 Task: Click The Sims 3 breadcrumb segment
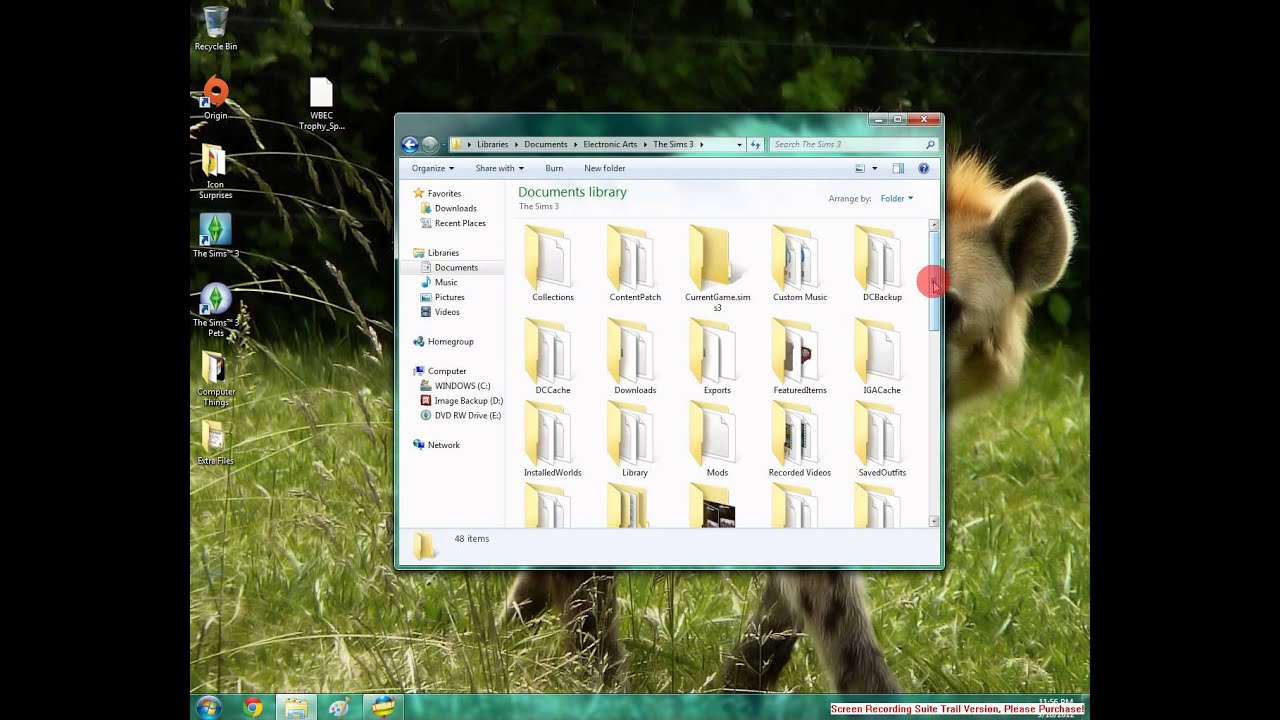pos(673,144)
